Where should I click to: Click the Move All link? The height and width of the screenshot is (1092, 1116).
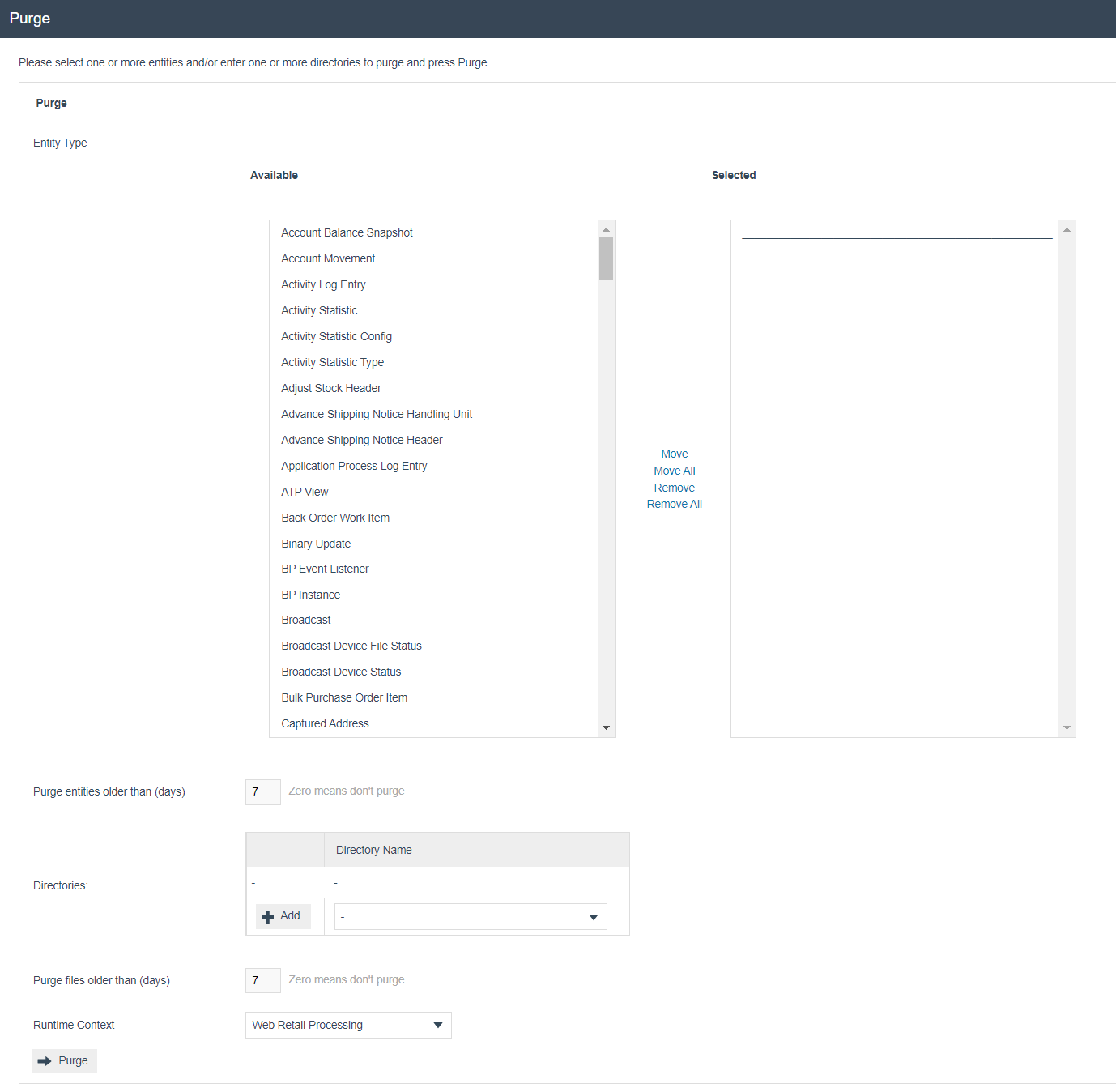pos(674,471)
